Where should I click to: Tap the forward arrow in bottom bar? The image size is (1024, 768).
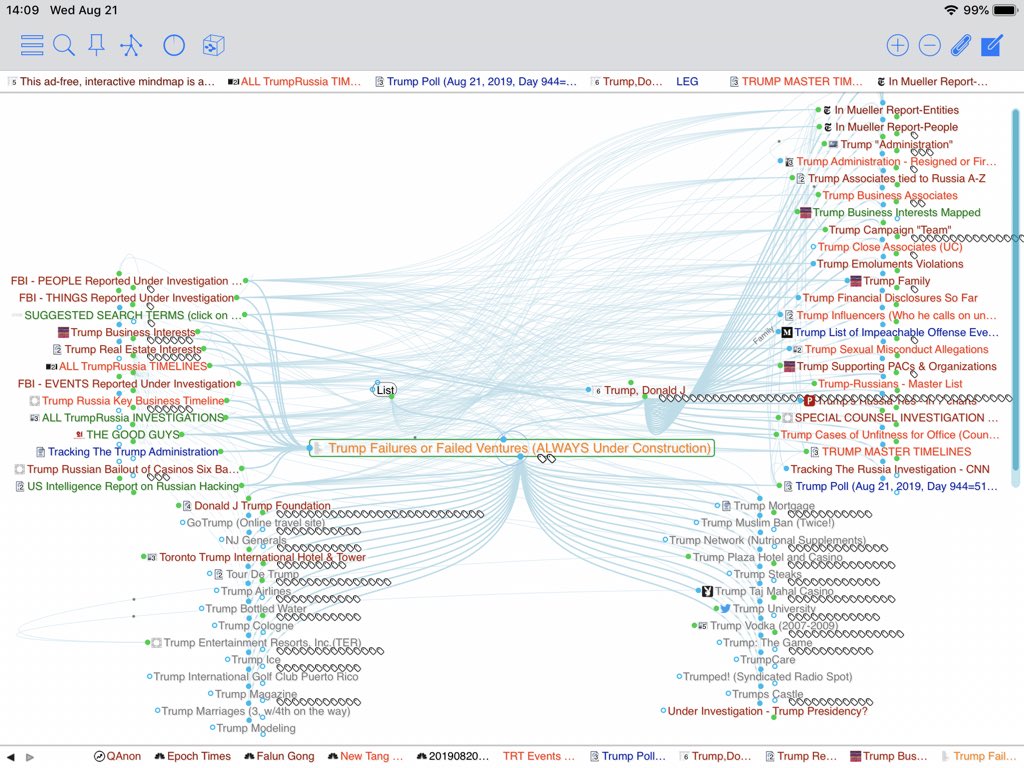29,757
